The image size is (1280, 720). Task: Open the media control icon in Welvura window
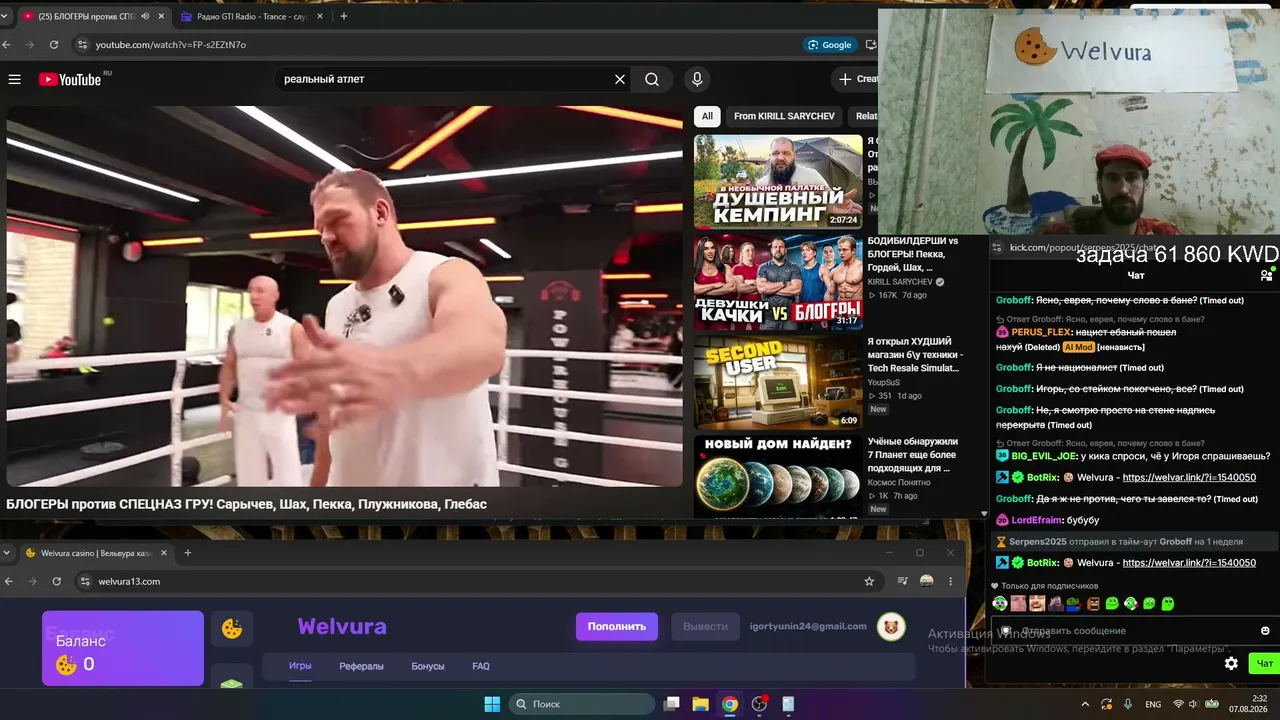coord(902,581)
